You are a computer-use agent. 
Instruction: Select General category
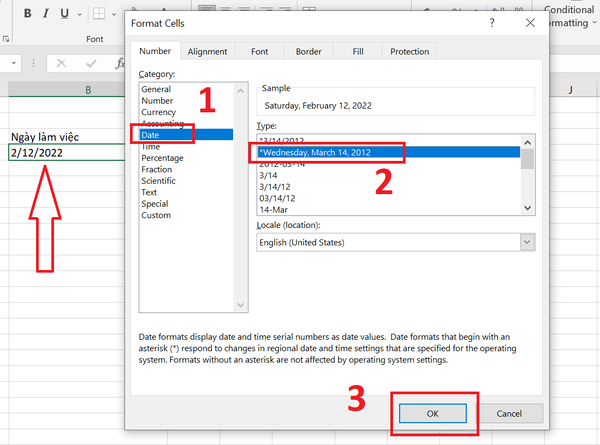(186, 89)
